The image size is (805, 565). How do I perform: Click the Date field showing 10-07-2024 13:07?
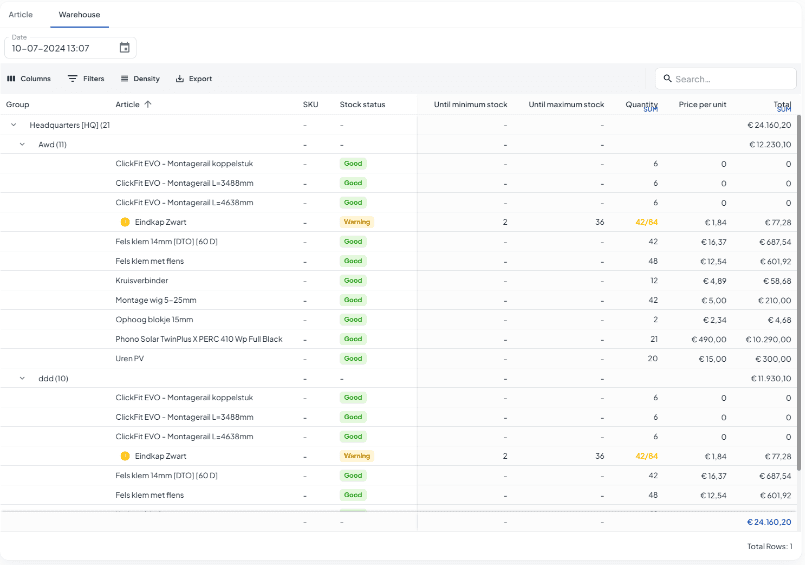(60, 48)
